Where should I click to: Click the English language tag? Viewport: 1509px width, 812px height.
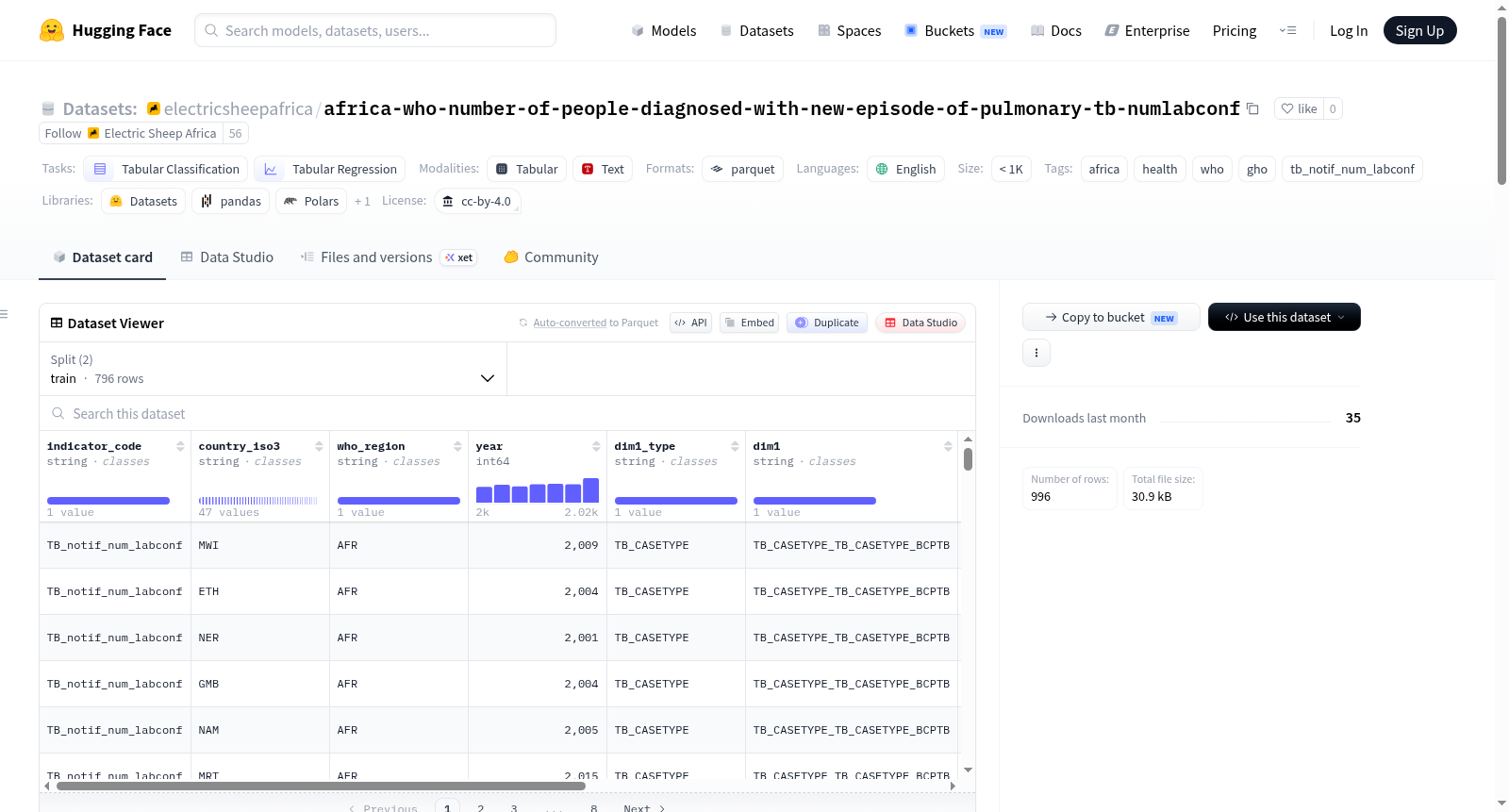[906, 169]
